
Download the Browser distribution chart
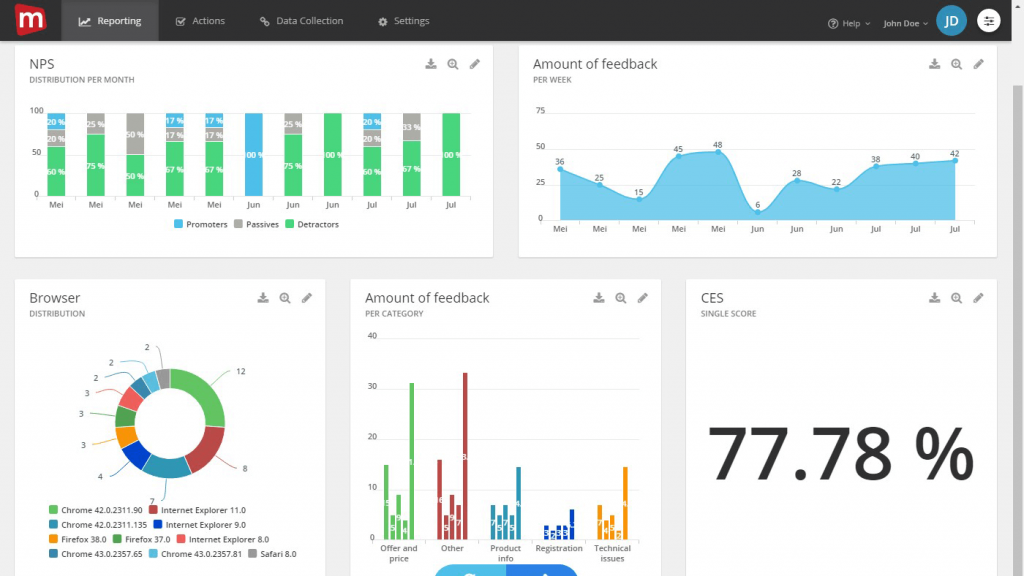point(263,298)
